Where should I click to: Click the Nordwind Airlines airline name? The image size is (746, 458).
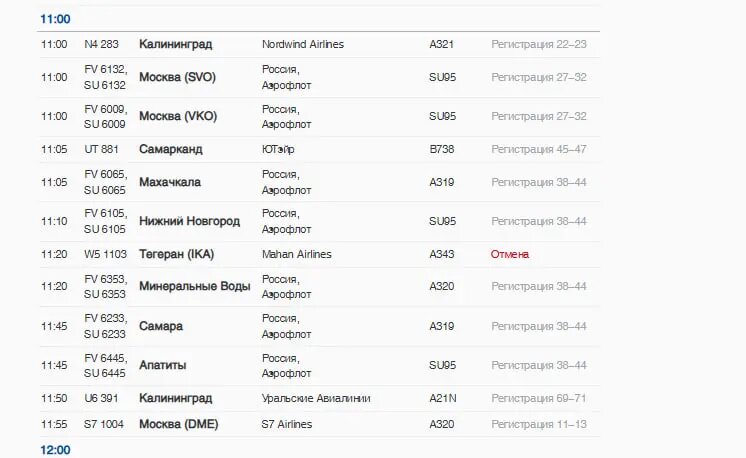(302, 44)
